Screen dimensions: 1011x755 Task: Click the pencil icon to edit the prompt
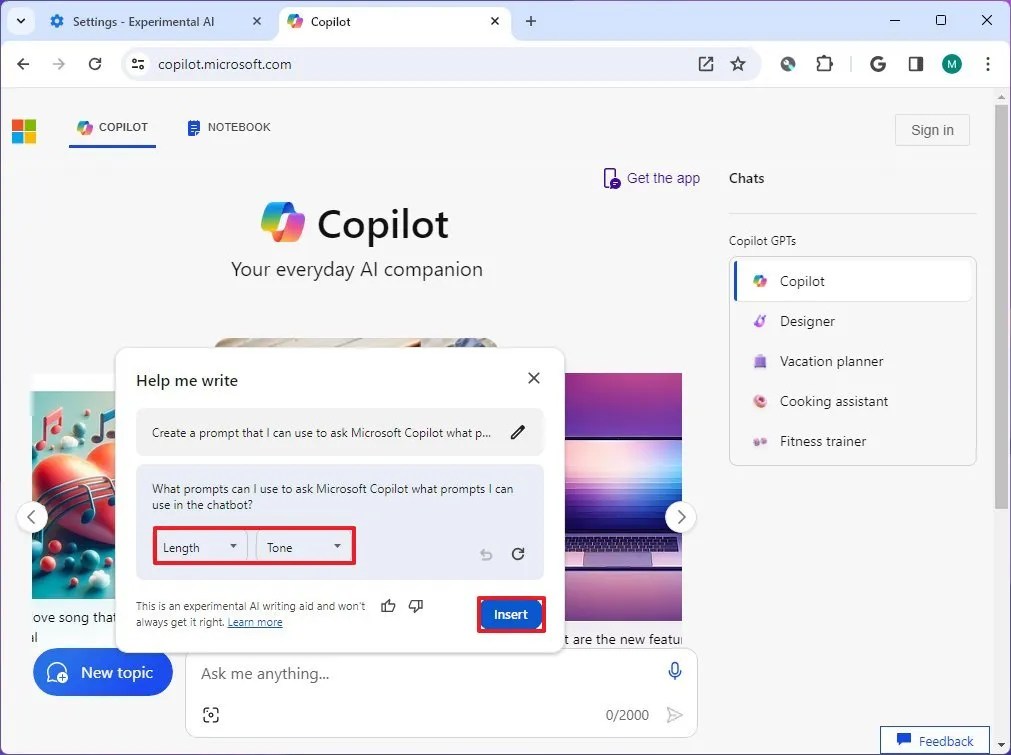pos(518,432)
